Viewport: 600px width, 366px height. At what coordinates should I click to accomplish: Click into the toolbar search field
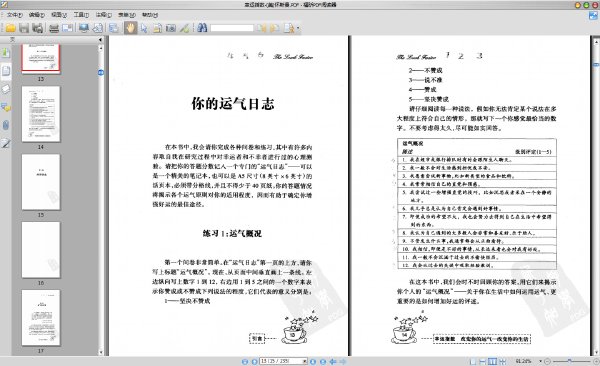pos(232,28)
